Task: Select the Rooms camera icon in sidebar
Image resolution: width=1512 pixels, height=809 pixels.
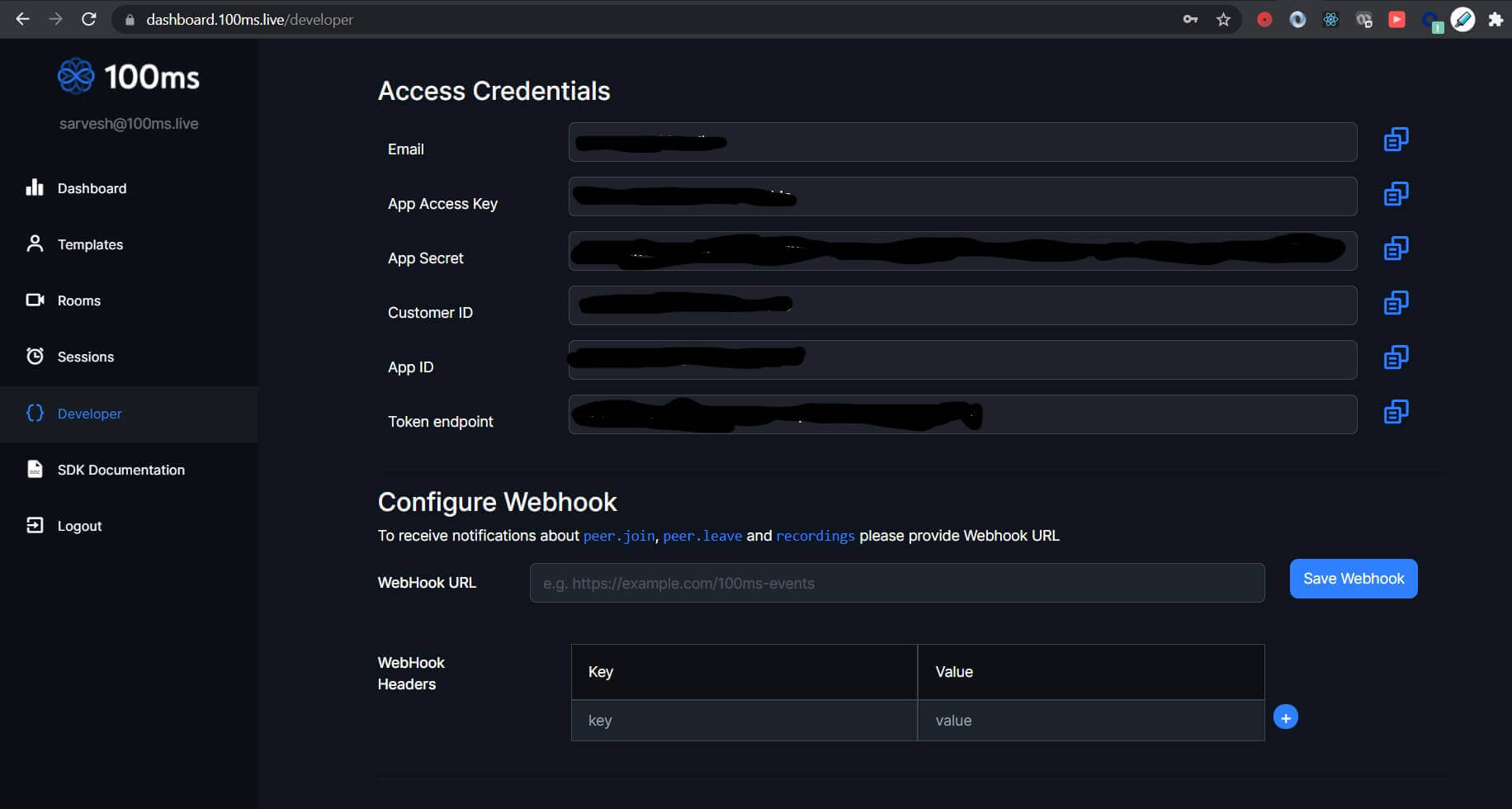Action: (x=34, y=300)
